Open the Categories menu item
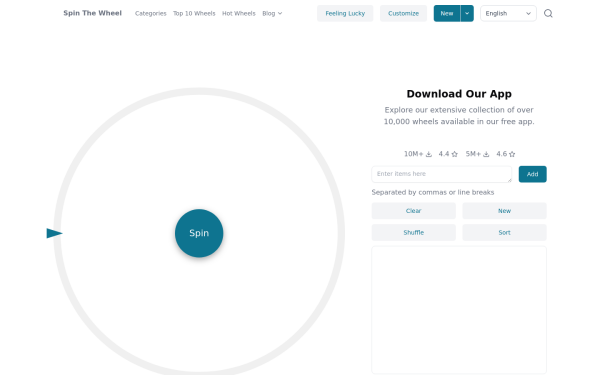The width and height of the screenshot is (600, 375). point(150,13)
